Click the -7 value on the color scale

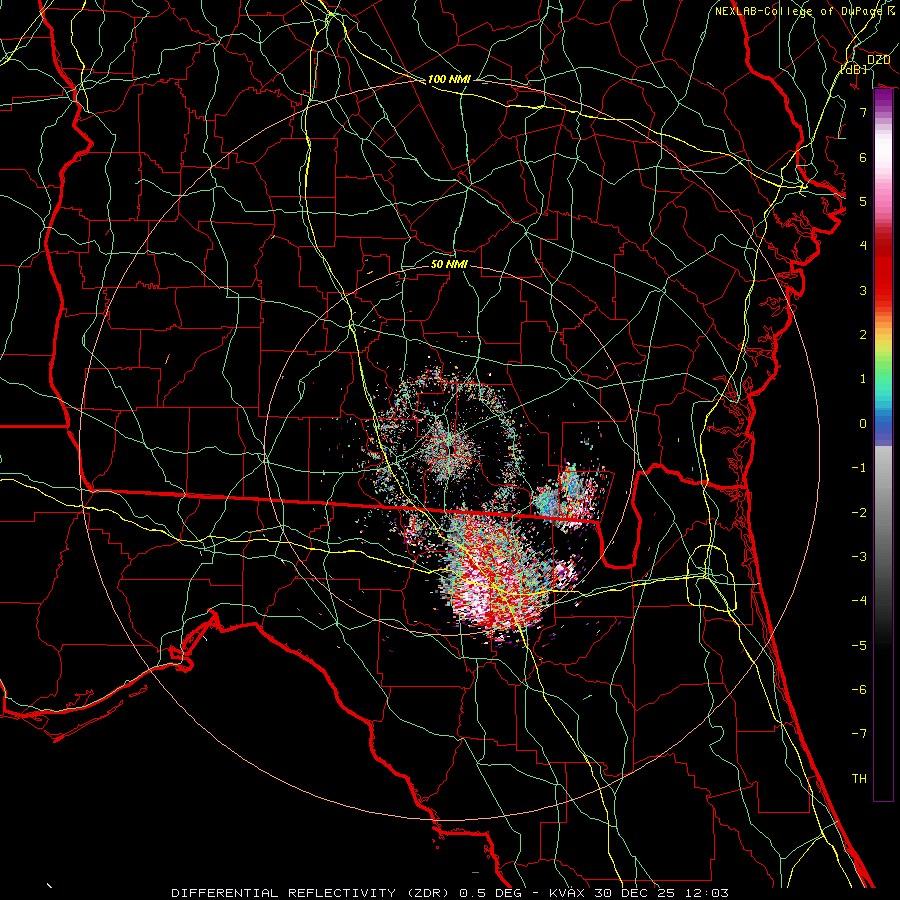(859, 734)
